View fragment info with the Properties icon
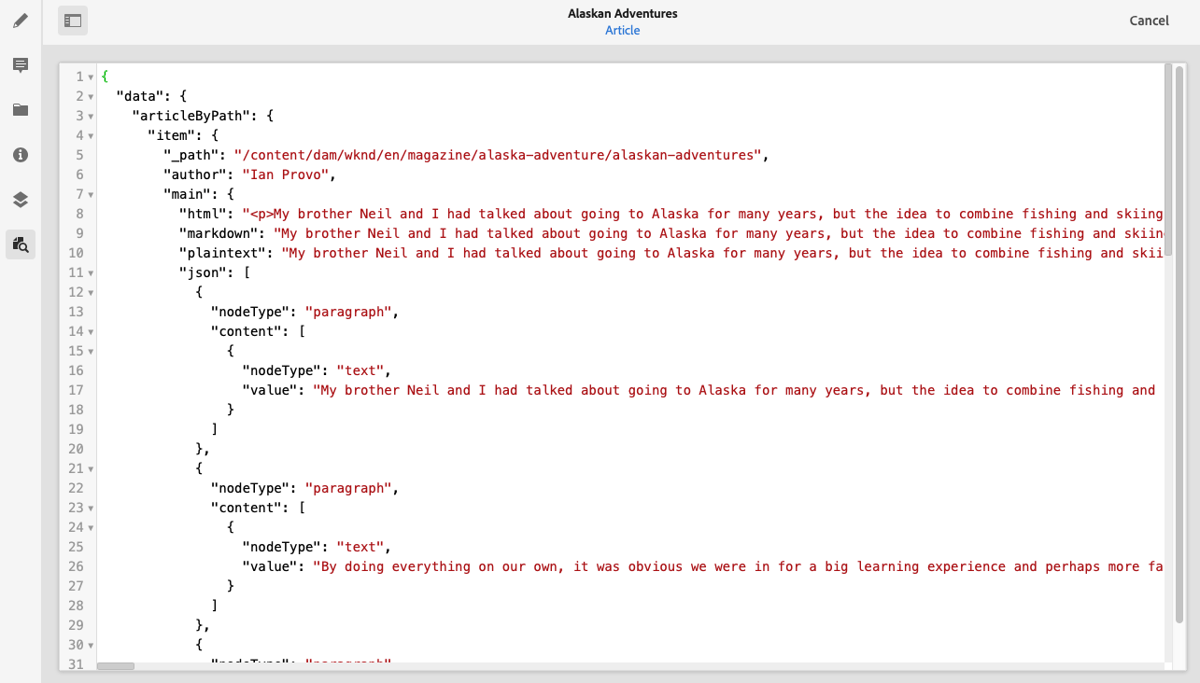 [x=21, y=155]
